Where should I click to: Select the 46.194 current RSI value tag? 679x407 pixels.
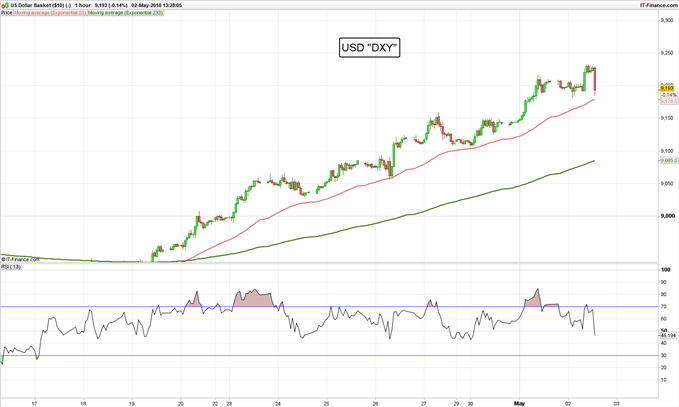668,336
